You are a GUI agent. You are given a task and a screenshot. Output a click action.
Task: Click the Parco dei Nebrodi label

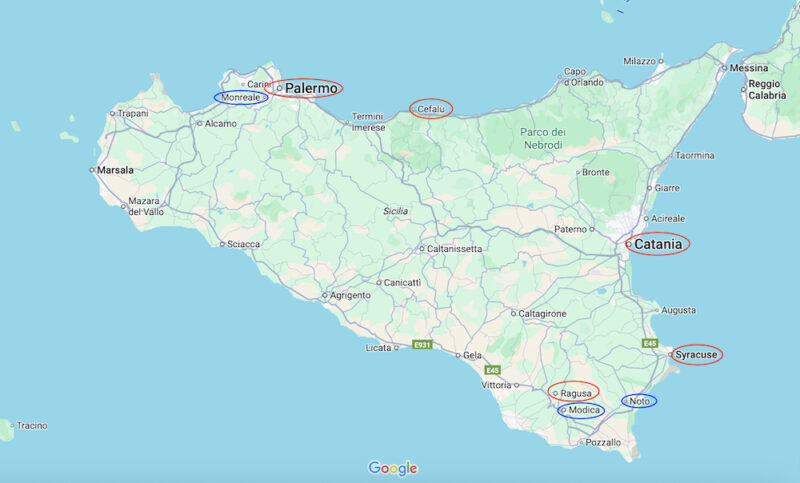click(541, 139)
